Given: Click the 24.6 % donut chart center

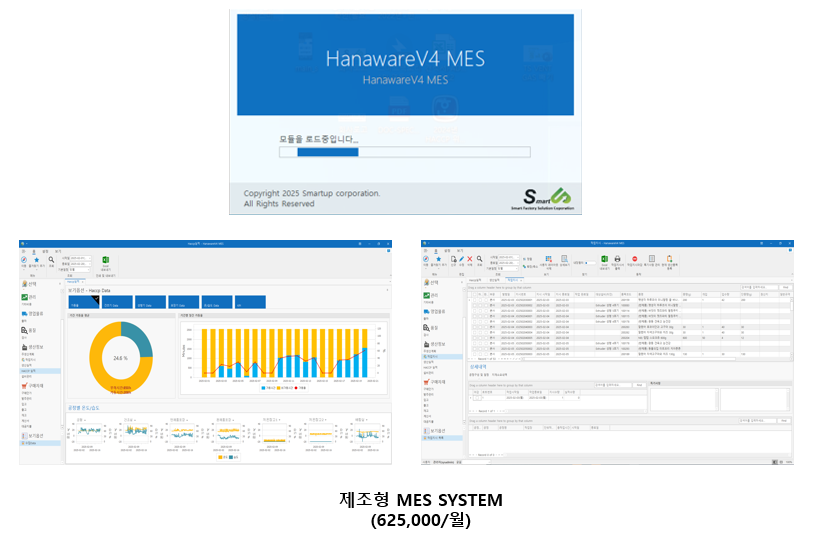Looking at the screenshot, I should pyautogui.click(x=121, y=358).
